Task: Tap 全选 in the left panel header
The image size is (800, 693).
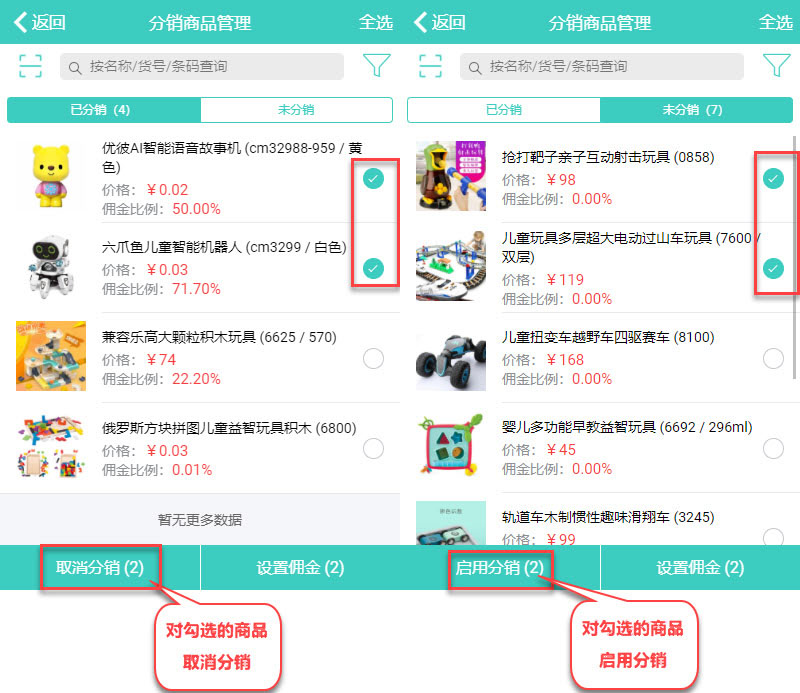Action: point(376,22)
